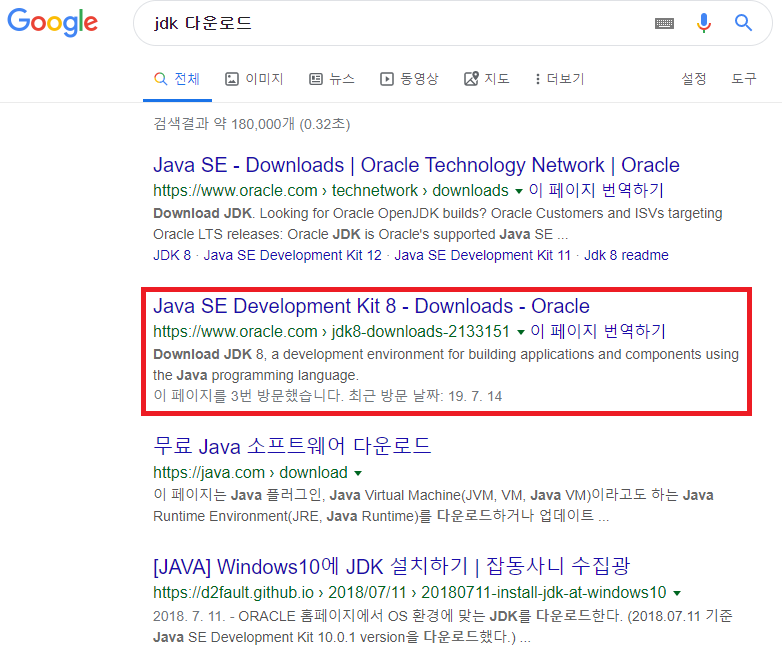782x650 pixels.
Task: Open the Java SE Development Kit 12 sitelink
Action: (x=293, y=255)
